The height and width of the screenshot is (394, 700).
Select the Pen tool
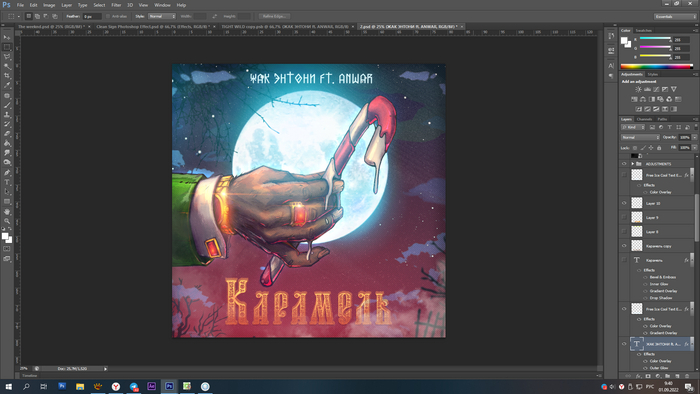[7, 173]
